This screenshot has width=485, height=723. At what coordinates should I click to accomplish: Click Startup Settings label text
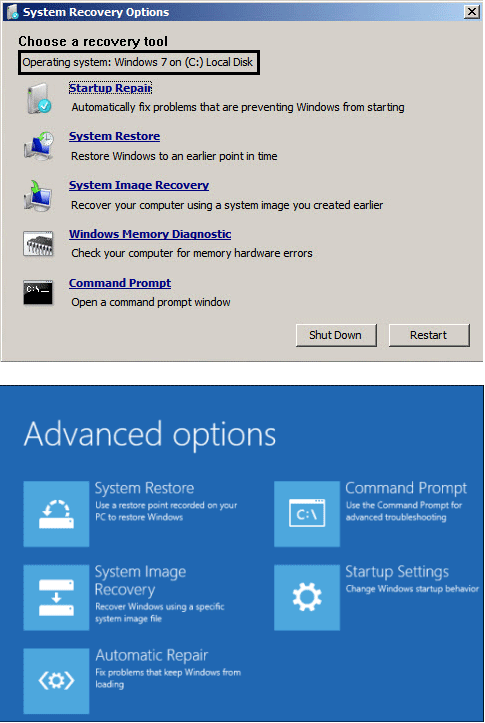[397, 572]
